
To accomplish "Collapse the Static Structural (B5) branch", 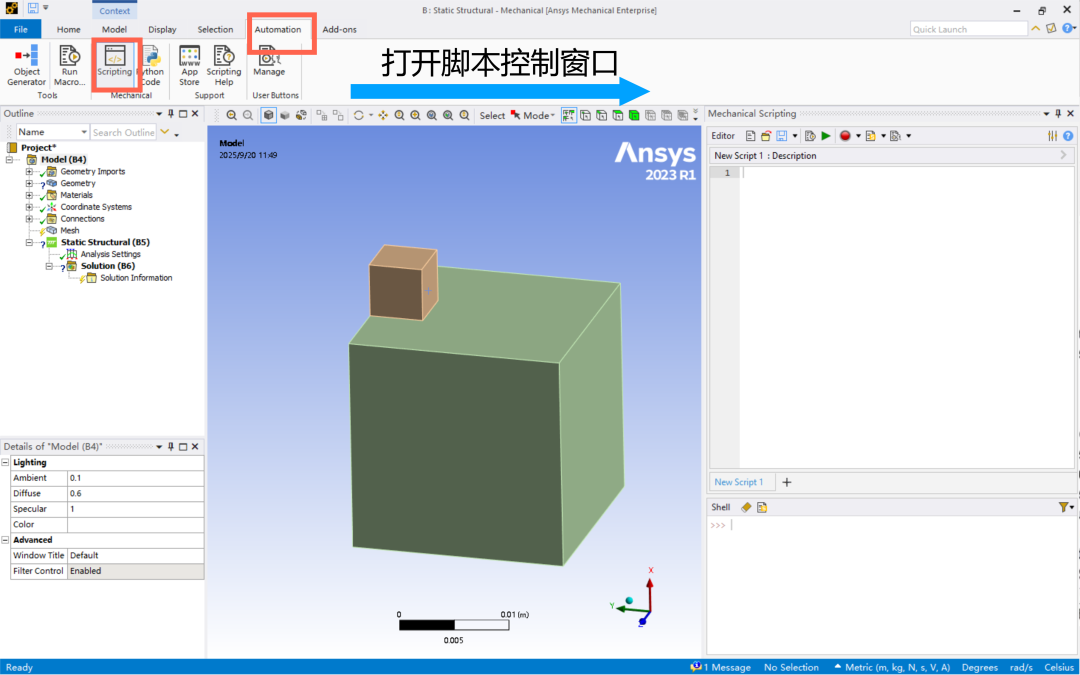I will pyautogui.click(x=29, y=243).
